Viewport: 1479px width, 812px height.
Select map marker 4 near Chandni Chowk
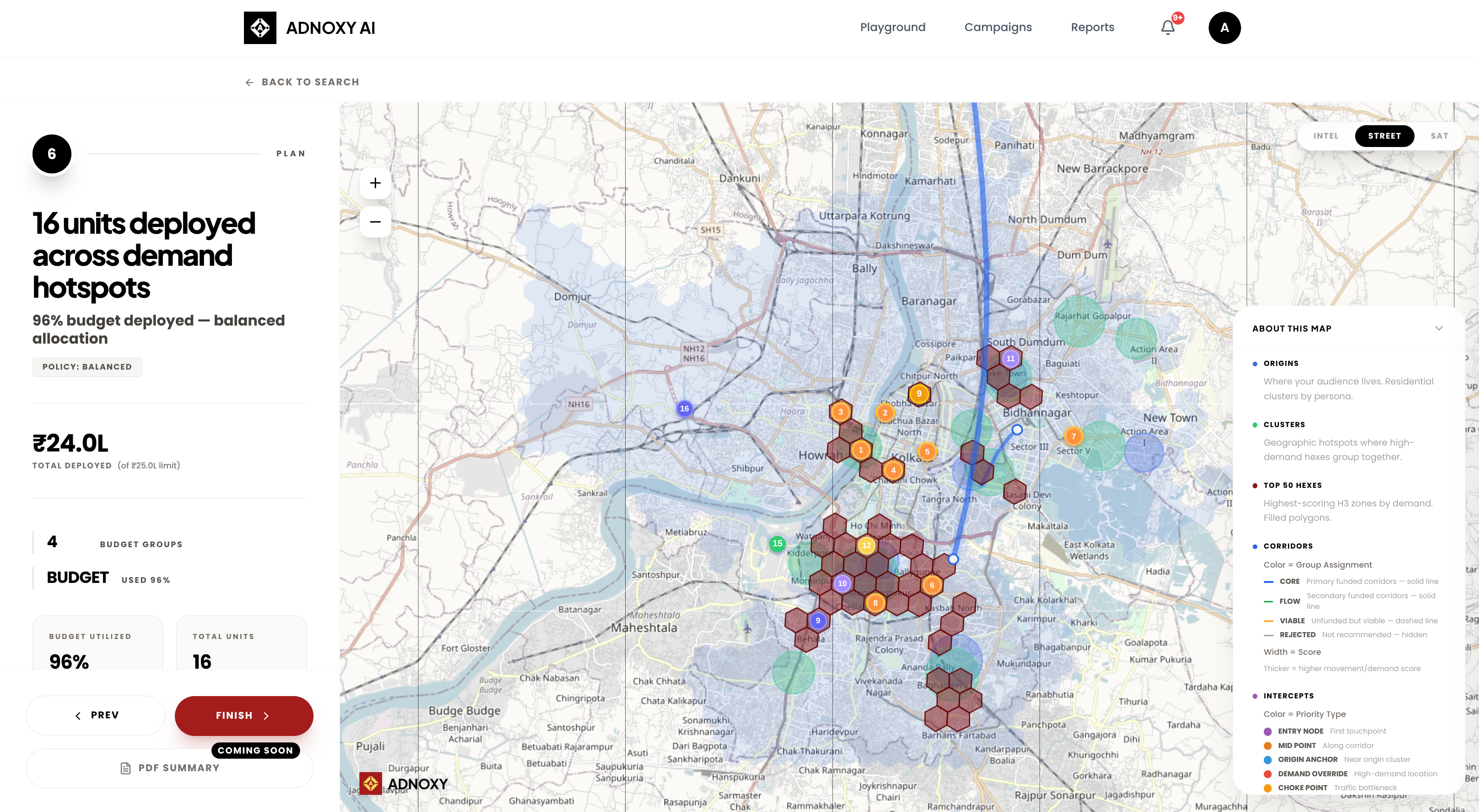pos(893,470)
